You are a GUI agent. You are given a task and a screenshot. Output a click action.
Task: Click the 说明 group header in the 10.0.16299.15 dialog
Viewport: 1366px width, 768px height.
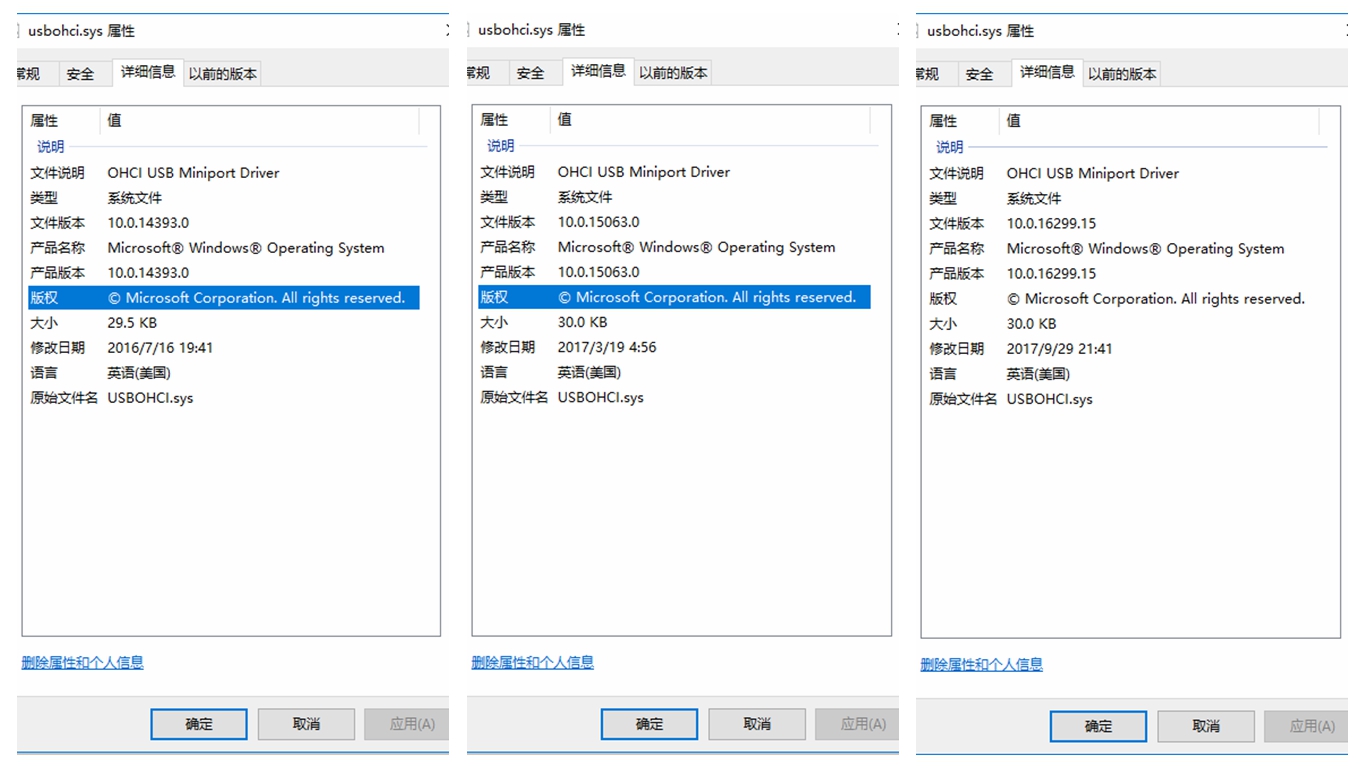click(949, 147)
